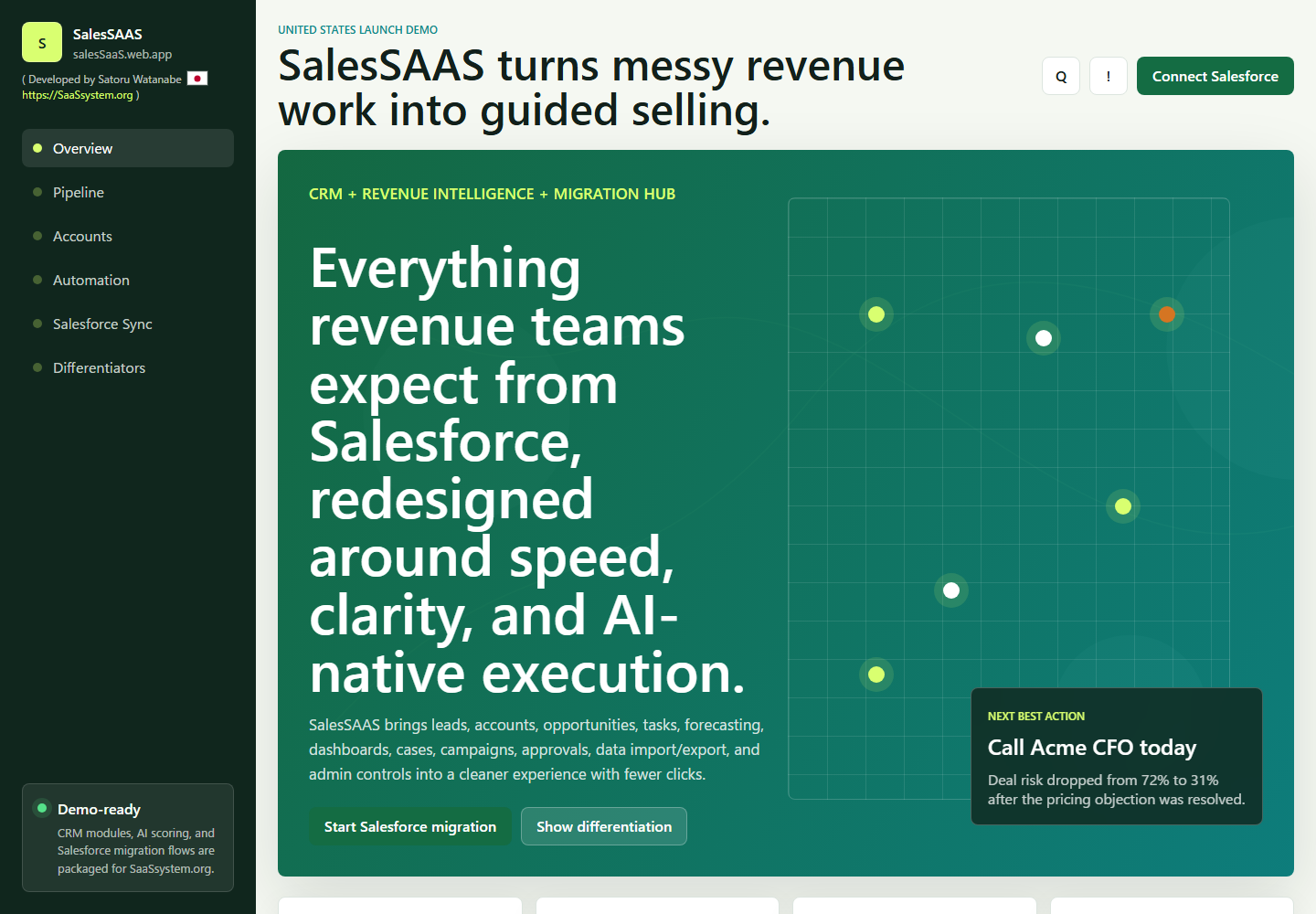
Task: Open the Next Best Action card
Action: point(1117,757)
